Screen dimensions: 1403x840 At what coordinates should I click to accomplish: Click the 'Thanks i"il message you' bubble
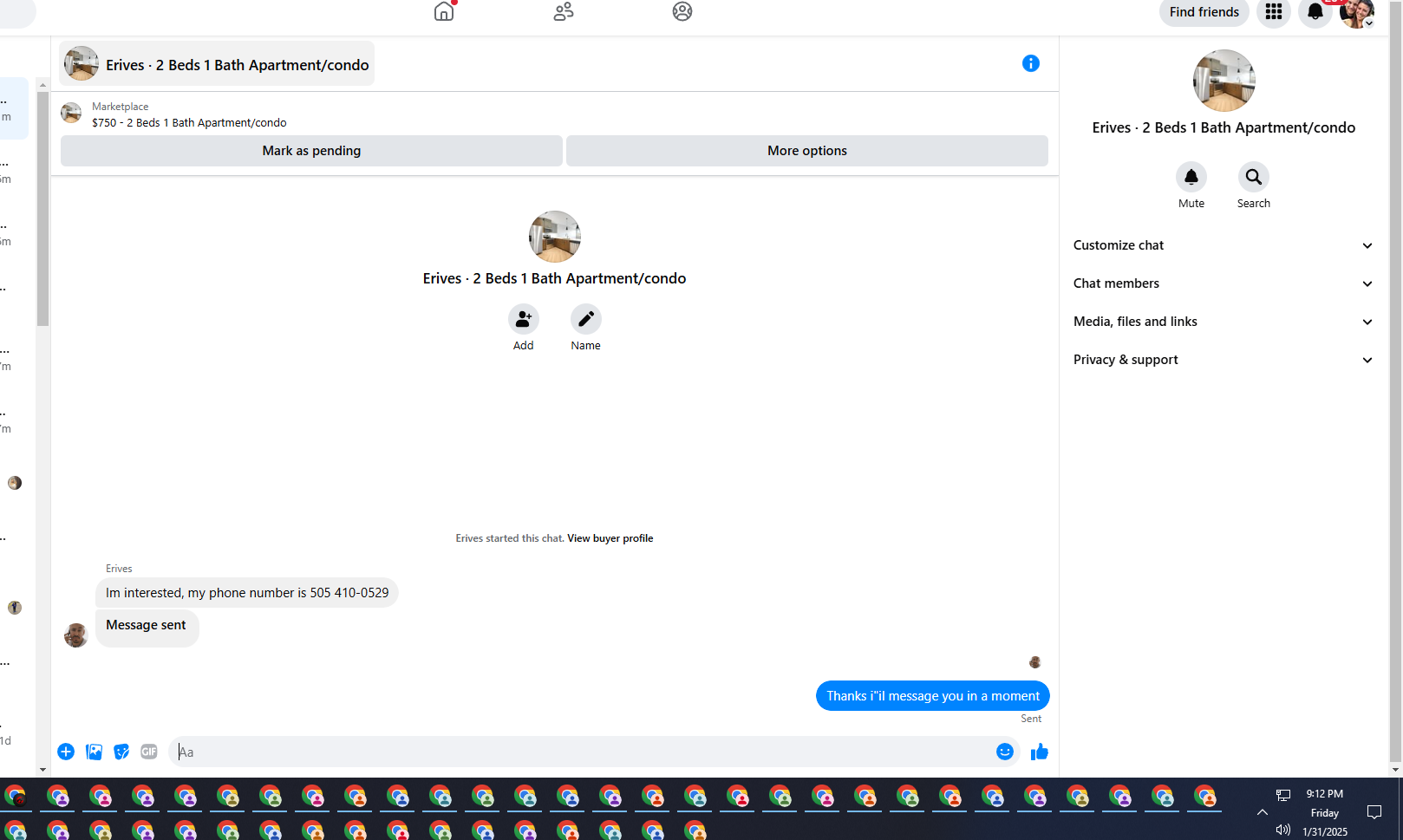tap(933, 696)
